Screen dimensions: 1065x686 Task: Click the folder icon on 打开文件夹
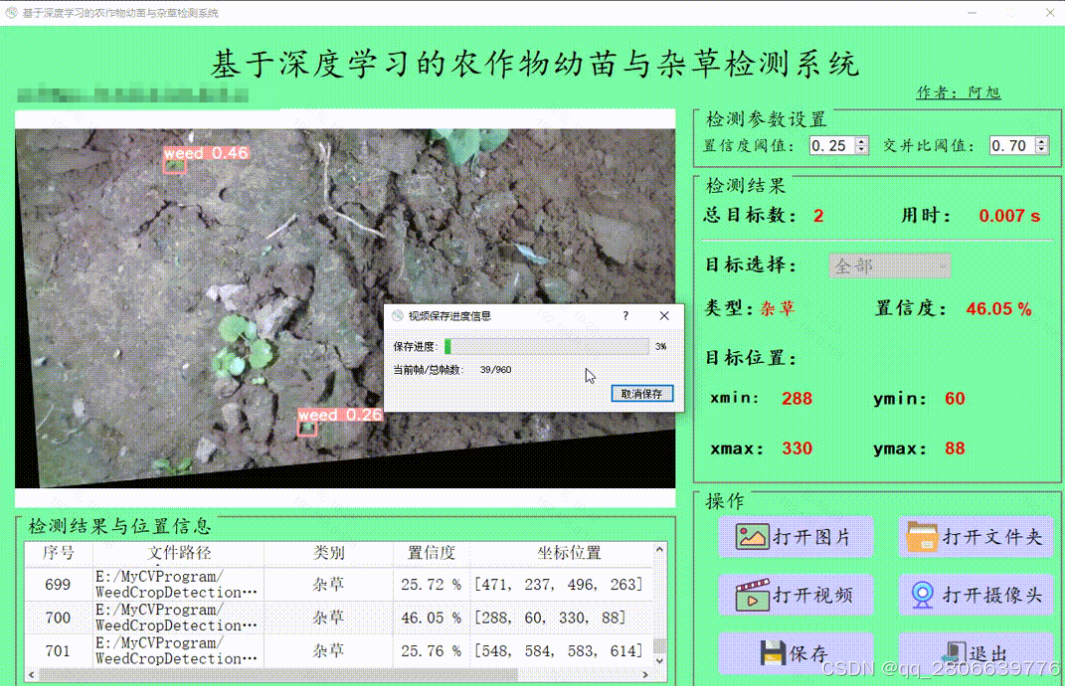click(922, 537)
